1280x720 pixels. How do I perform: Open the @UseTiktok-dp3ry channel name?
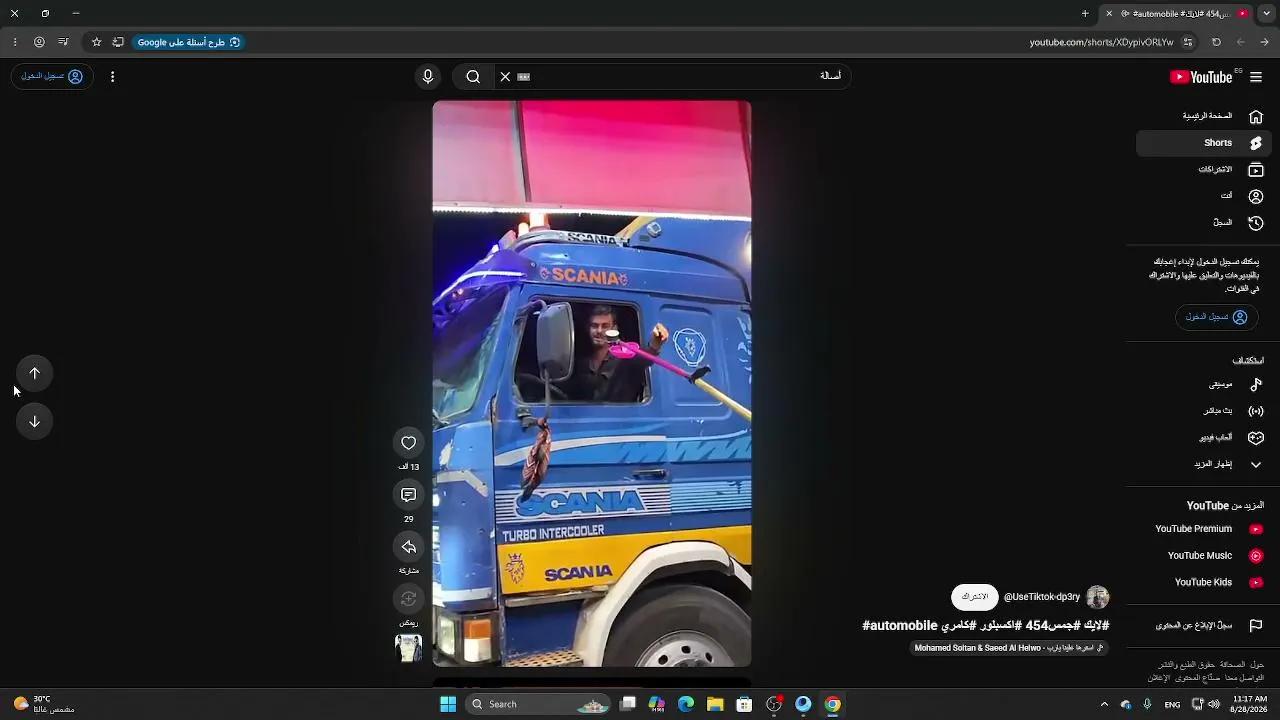1042,597
